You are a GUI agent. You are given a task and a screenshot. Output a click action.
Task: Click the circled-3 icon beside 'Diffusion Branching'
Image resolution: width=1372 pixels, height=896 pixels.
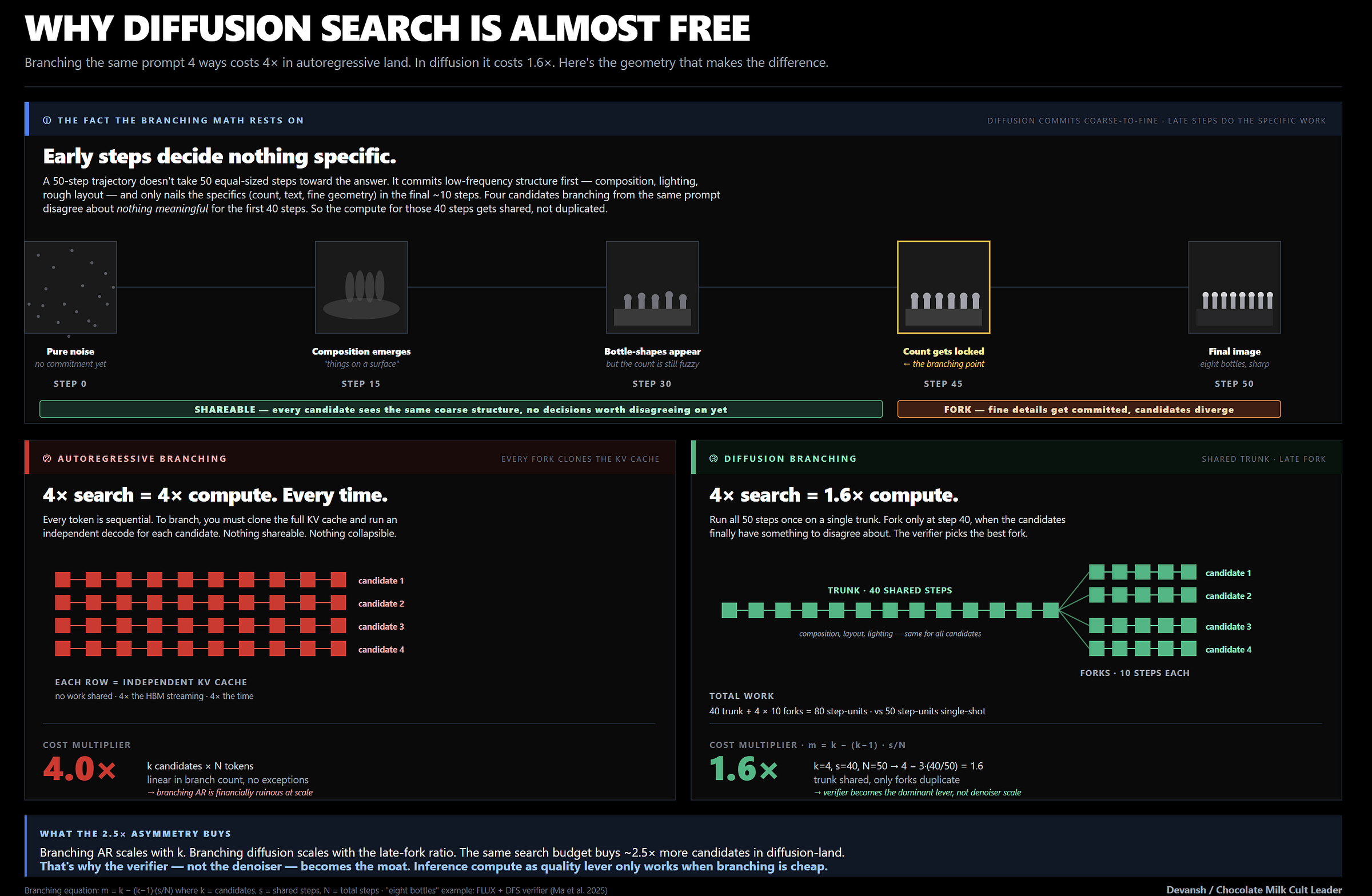pyautogui.click(x=713, y=459)
